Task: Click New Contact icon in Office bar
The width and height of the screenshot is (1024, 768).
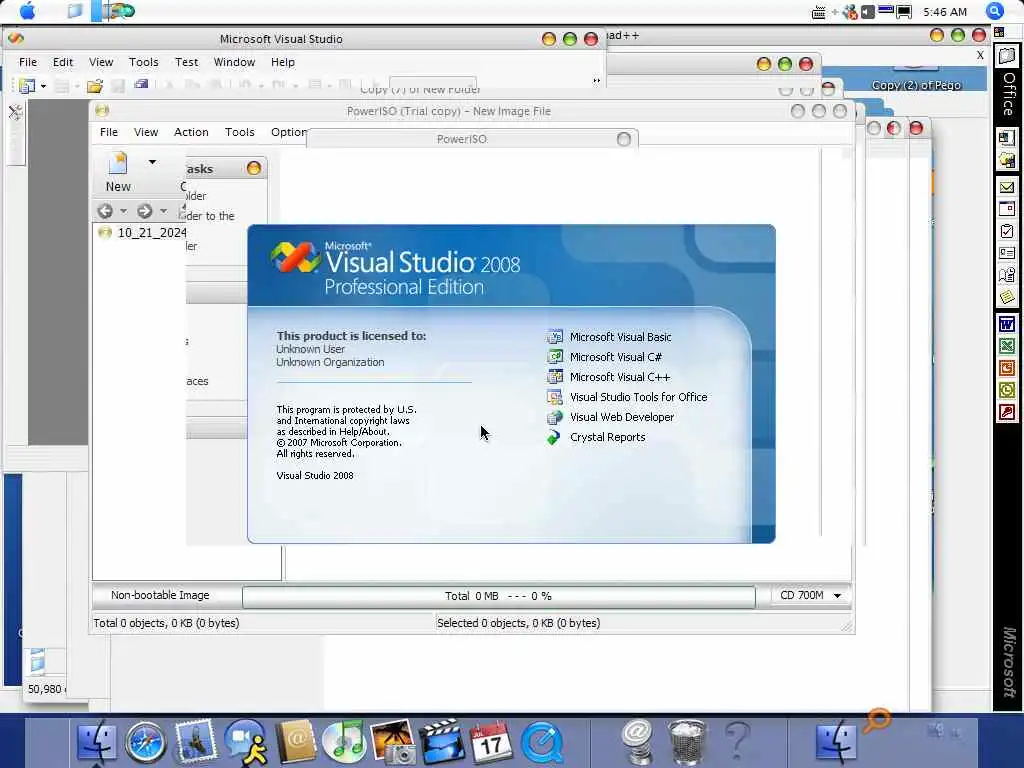Action: tap(1006, 253)
